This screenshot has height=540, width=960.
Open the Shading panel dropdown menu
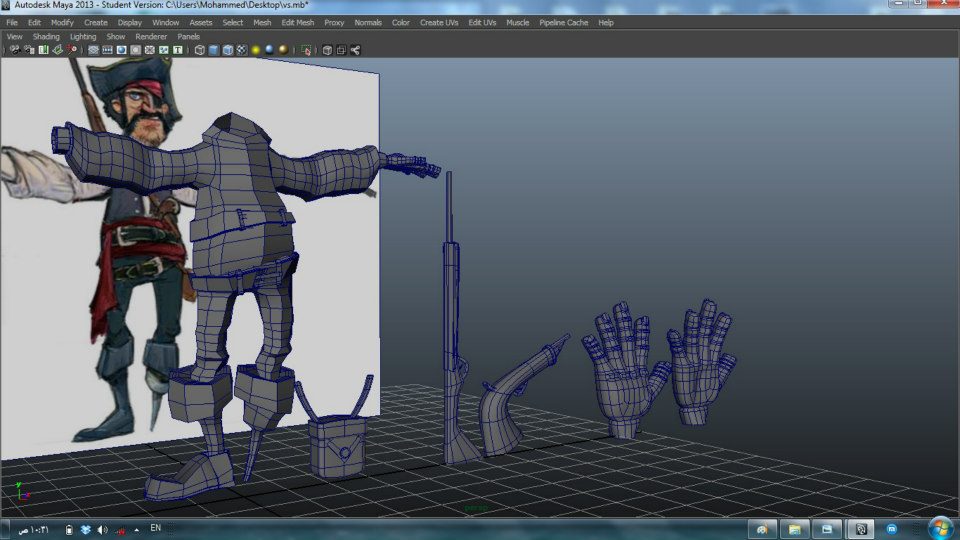46,36
